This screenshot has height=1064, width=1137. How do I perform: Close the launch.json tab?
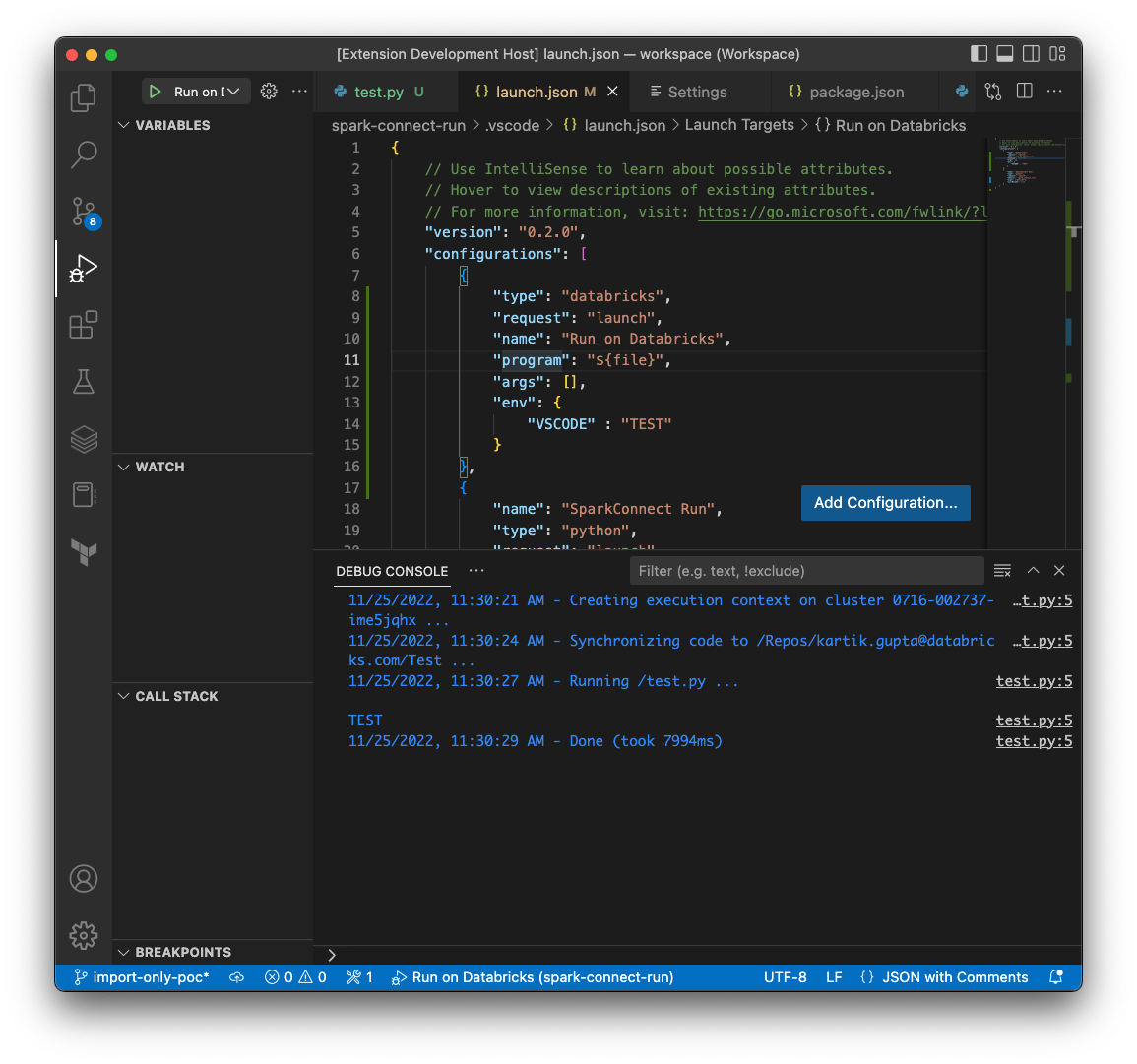click(612, 92)
